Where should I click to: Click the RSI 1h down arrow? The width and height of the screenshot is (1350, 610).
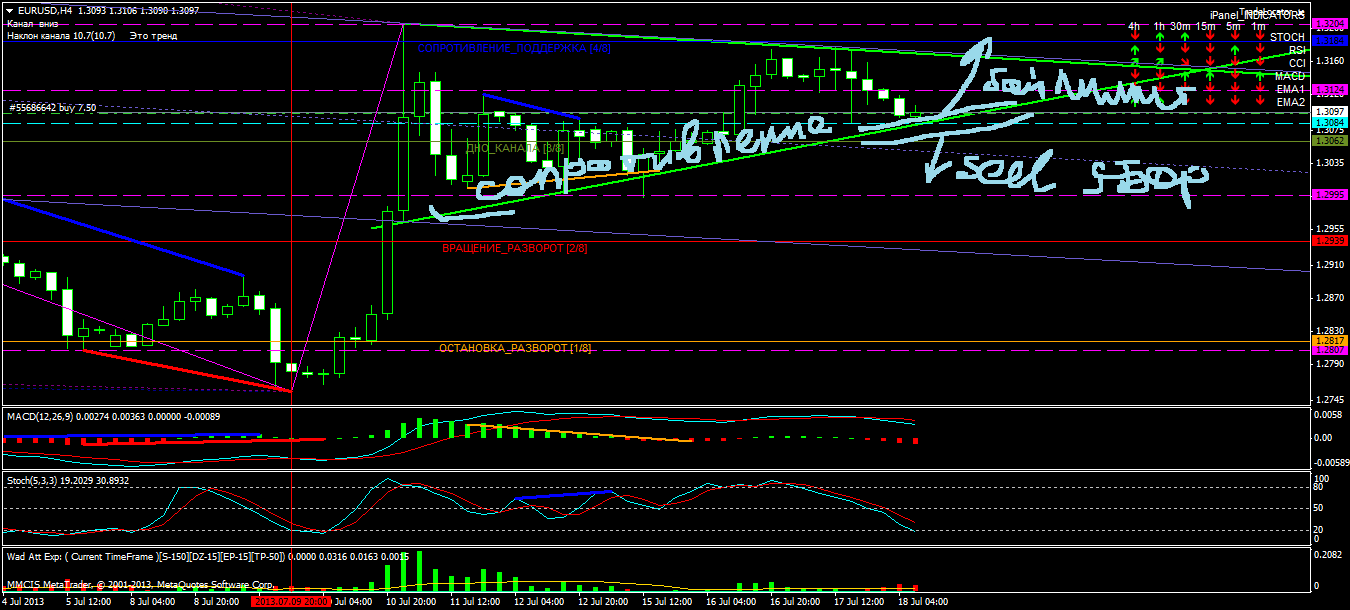[x=1160, y=50]
